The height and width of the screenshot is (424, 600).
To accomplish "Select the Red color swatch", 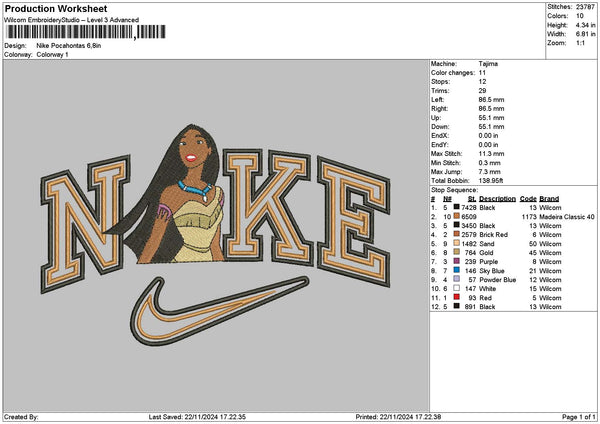I will click(457, 297).
